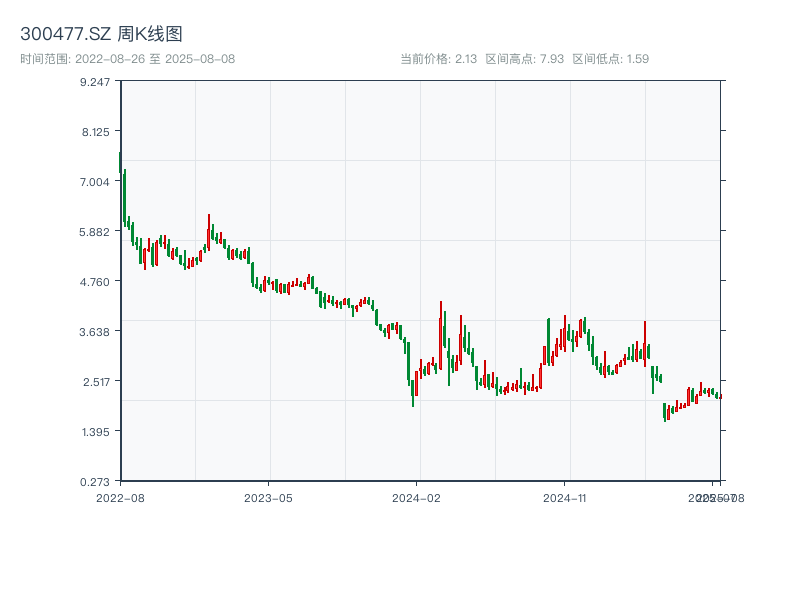Select the 2022-08 x-axis date label
The image size is (800, 600).
(120, 497)
